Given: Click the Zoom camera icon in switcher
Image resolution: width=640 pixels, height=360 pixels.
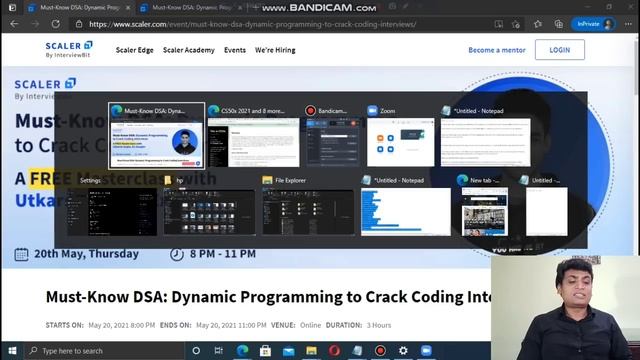Looking at the screenshot, I should pyautogui.click(x=372, y=111).
